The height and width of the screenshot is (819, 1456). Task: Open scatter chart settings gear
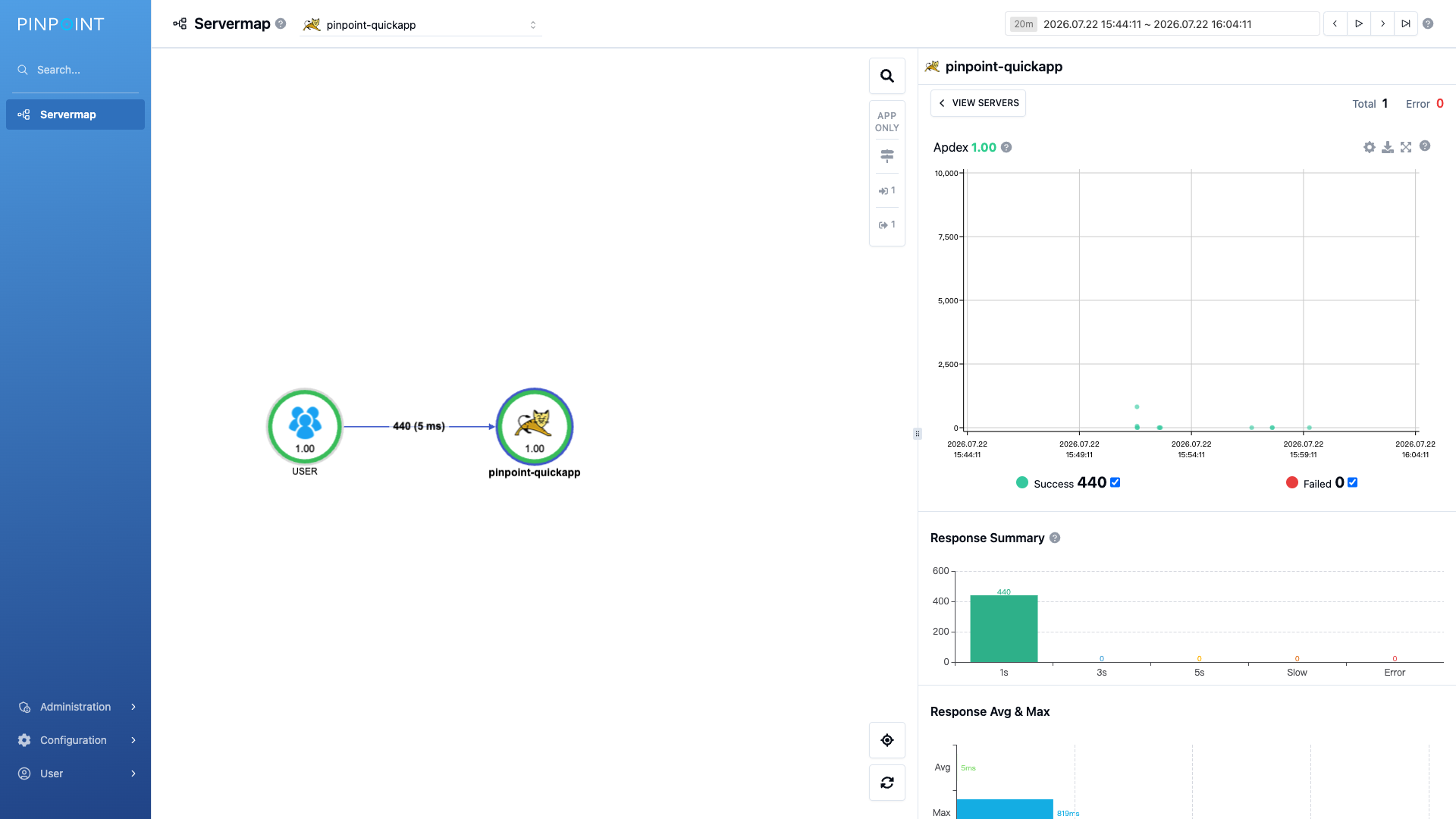(1370, 147)
